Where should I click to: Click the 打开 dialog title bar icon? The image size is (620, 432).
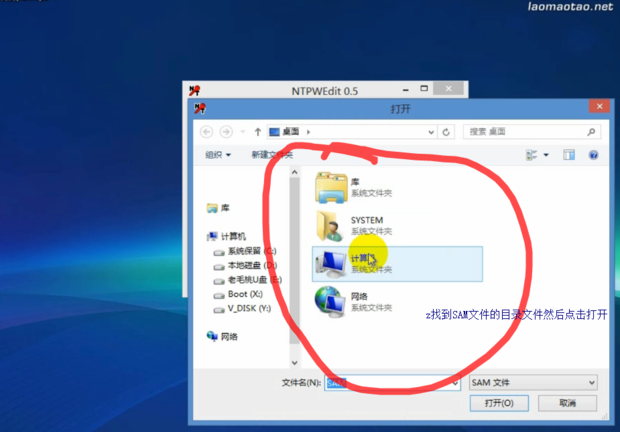coord(200,108)
